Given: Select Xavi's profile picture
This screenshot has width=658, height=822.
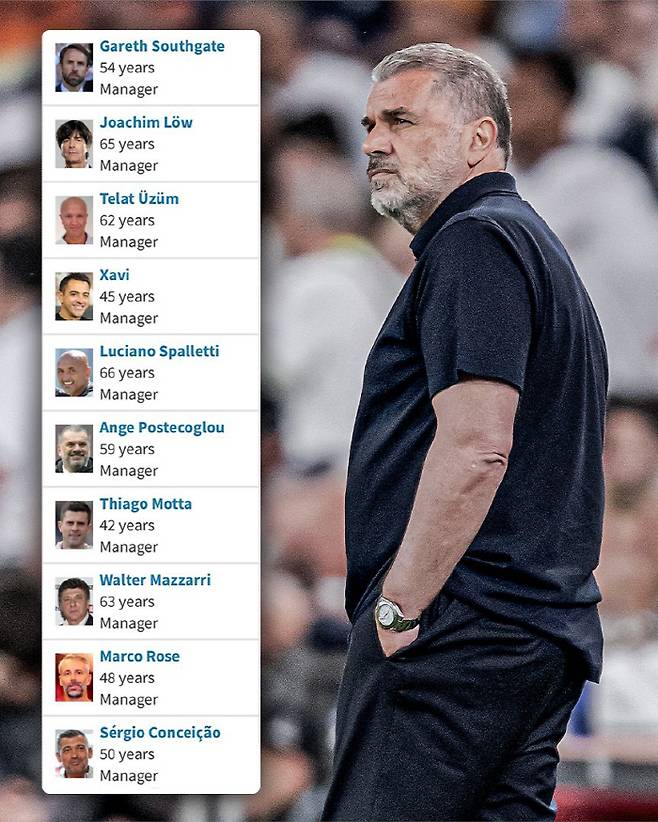Looking at the screenshot, I should coord(74,296).
